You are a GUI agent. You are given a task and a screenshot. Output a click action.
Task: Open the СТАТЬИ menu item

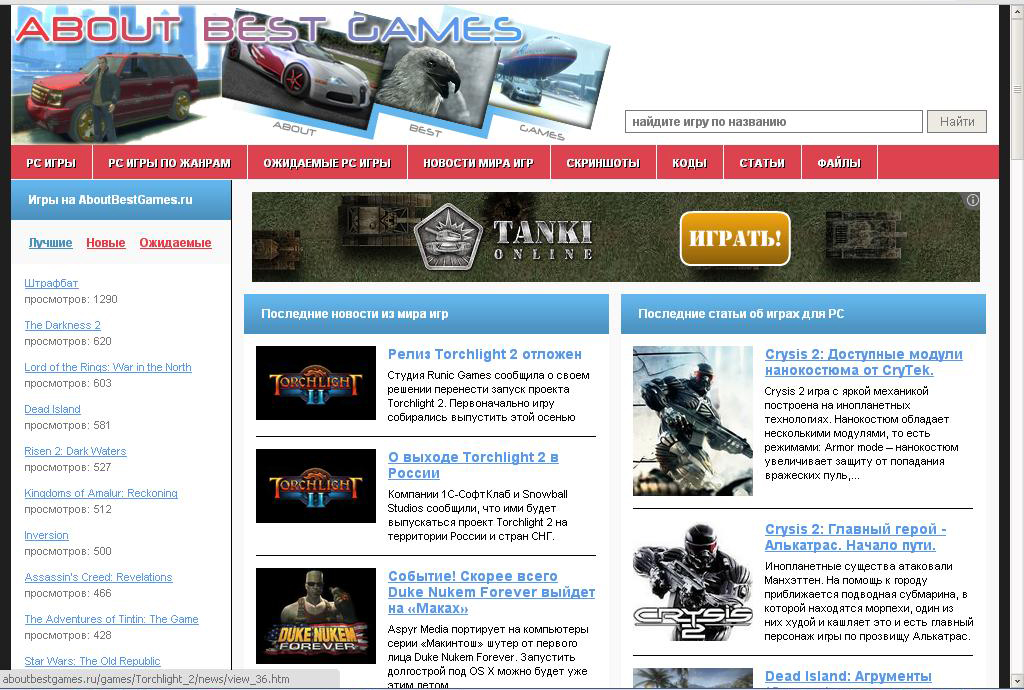[762, 163]
